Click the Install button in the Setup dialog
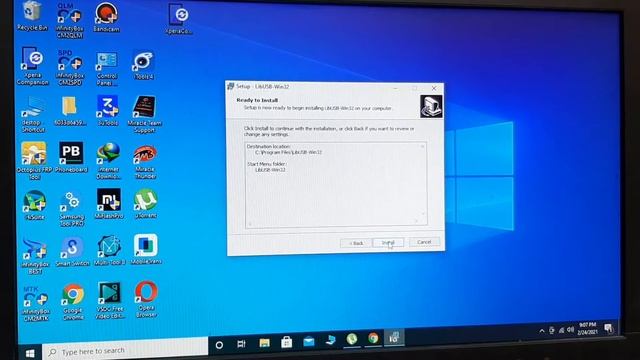Screen dimensions: 640x360 pos(388,243)
